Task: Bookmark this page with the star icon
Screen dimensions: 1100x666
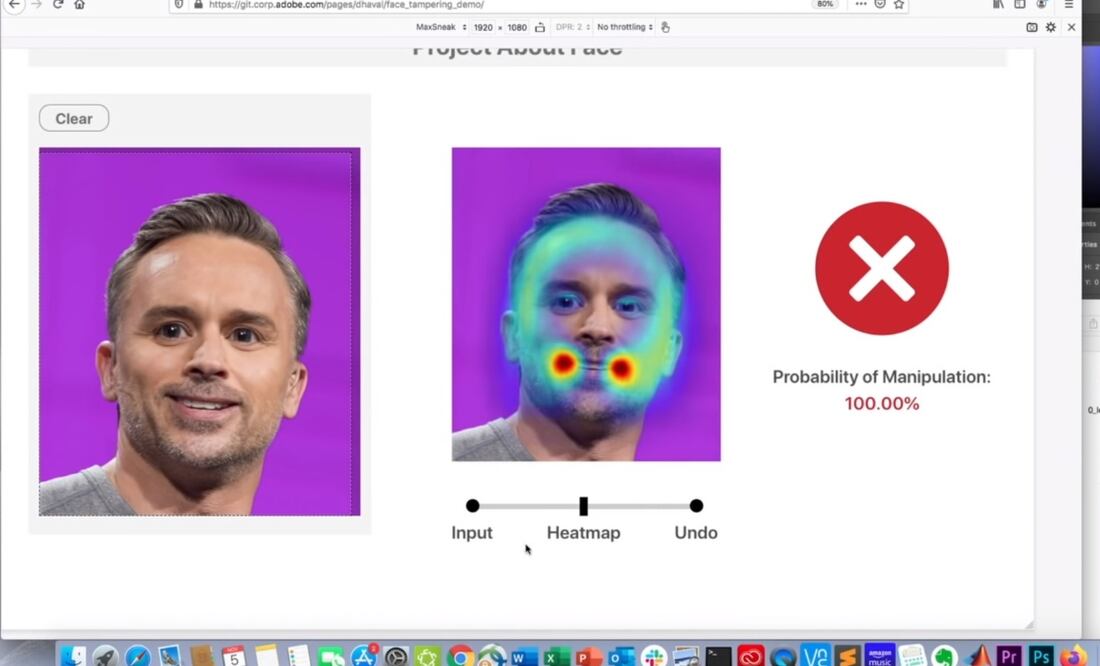Action: click(x=899, y=4)
